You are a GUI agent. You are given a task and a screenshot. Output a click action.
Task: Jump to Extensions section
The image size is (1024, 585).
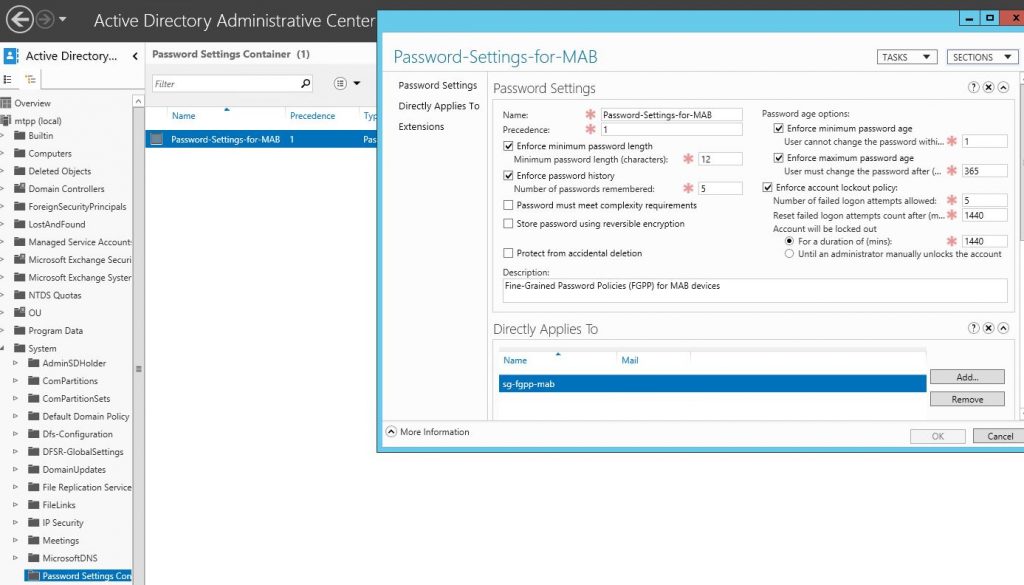421,127
